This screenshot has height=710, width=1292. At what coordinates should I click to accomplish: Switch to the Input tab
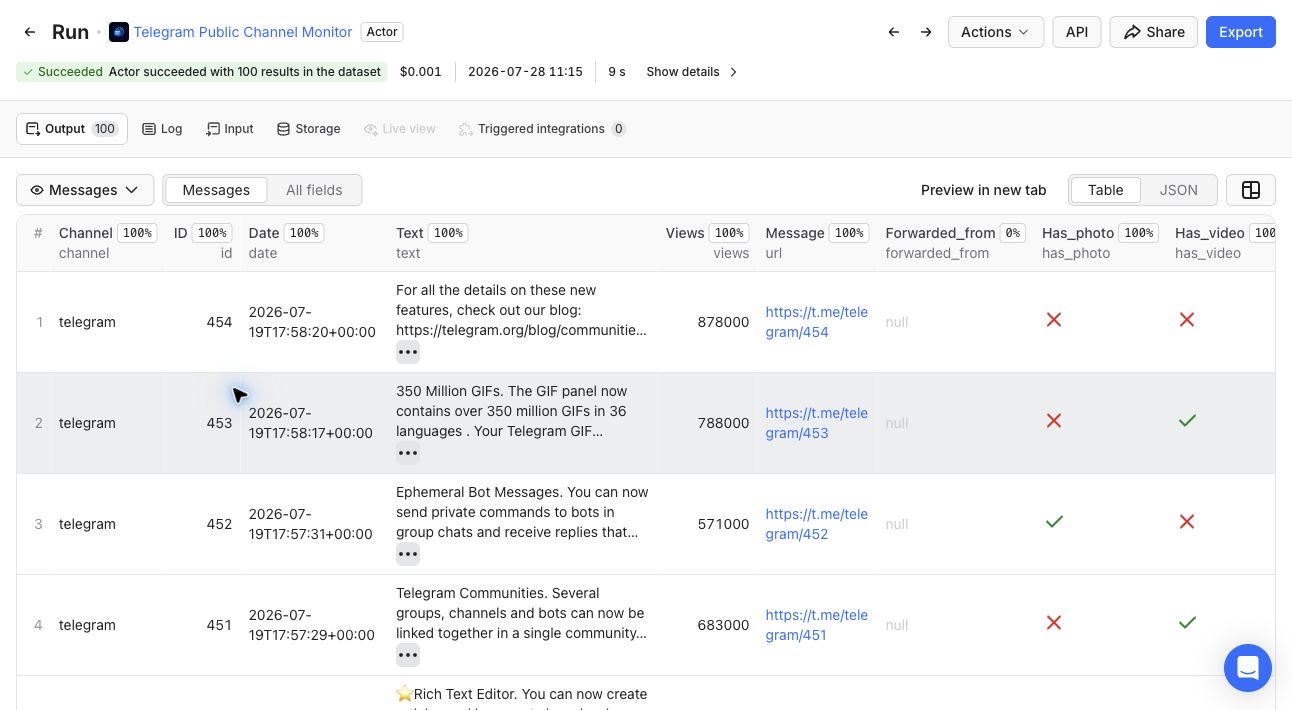tap(230, 129)
